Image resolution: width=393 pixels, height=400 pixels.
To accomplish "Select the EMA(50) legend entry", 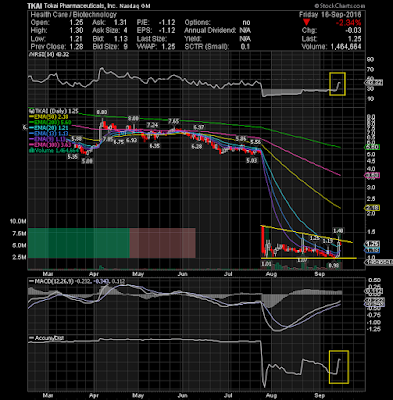I will pyautogui.click(x=48, y=117).
